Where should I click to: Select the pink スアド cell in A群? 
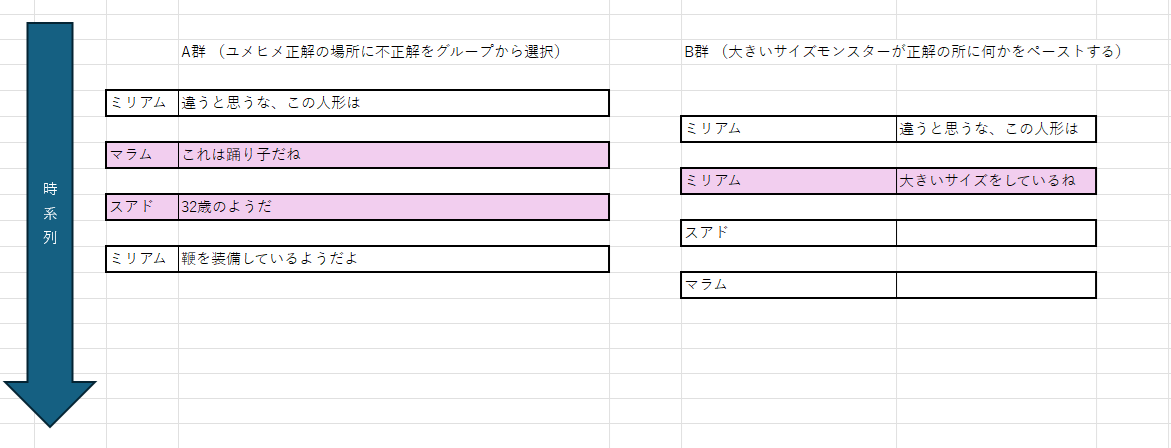[142, 207]
